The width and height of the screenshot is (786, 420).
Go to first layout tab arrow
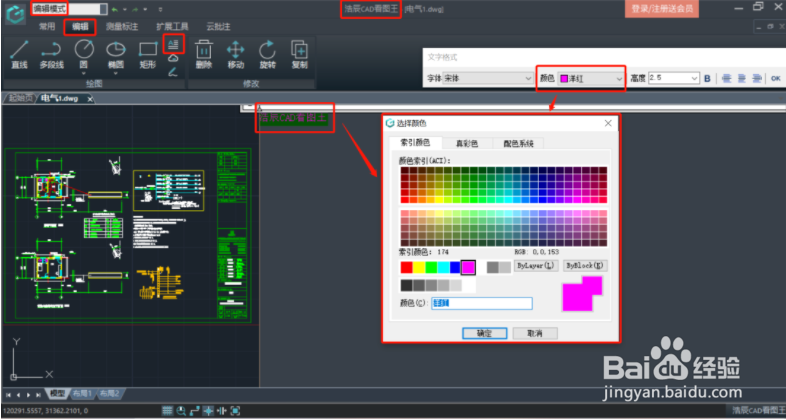9,395
